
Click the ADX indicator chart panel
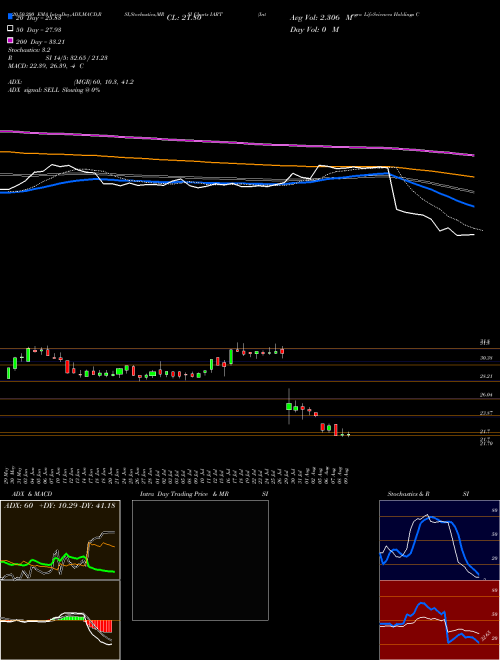(60, 540)
